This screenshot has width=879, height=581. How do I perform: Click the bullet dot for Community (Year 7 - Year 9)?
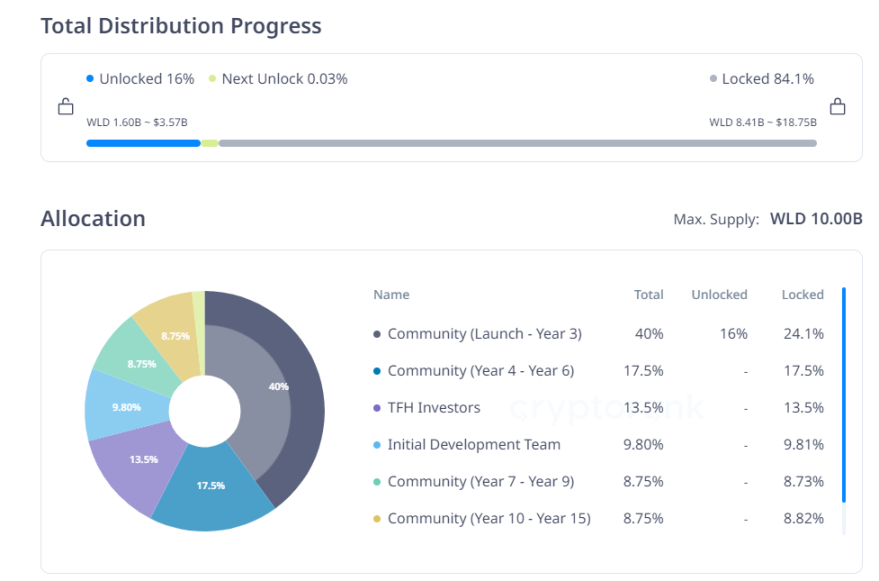point(377,482)
